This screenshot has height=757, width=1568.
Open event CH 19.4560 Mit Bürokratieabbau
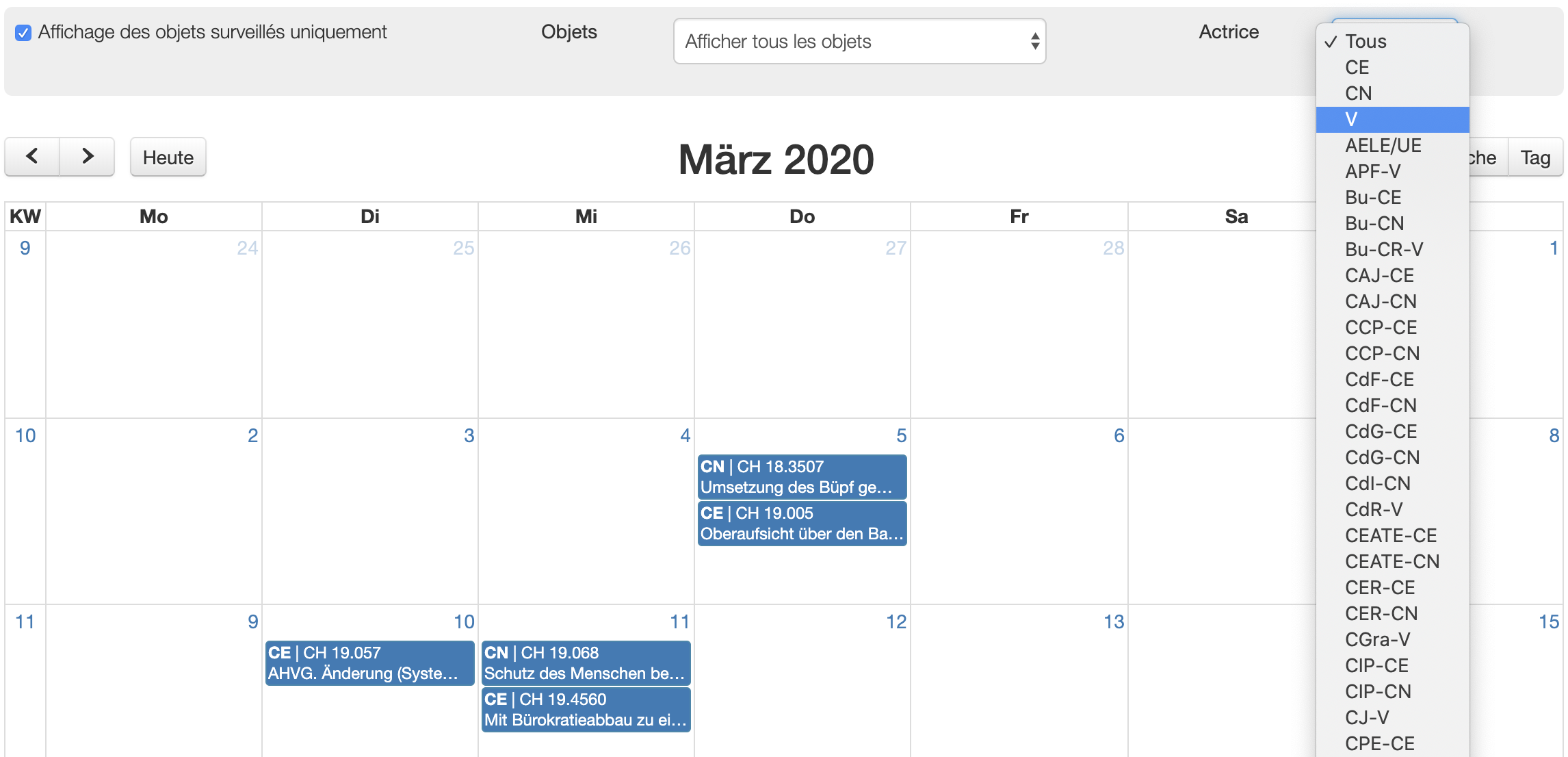[x=586, y=710]
